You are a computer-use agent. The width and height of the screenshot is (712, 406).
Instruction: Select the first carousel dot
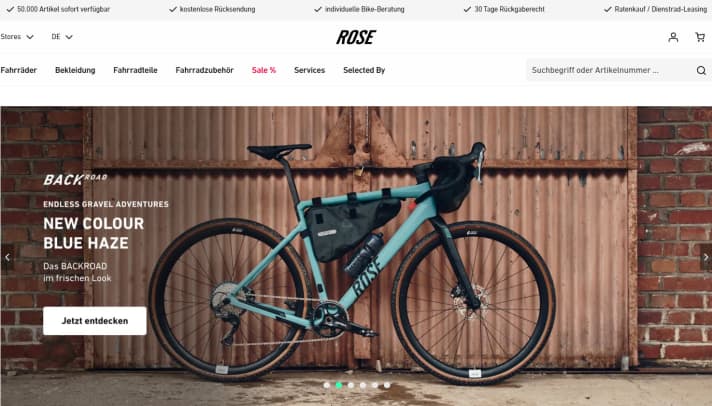click(326, 385)
